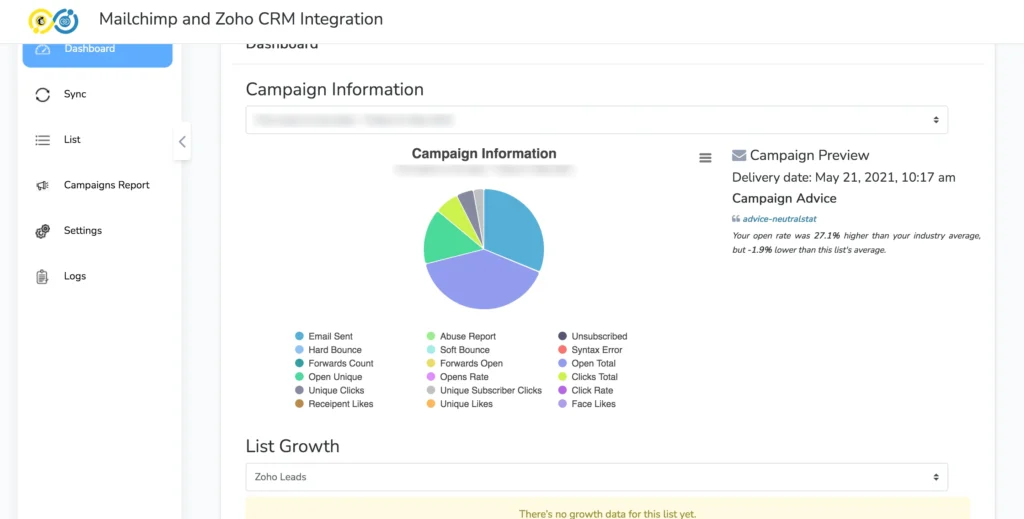
Task: Toggle Unique Clicks legend item
Action: point(330,390)
